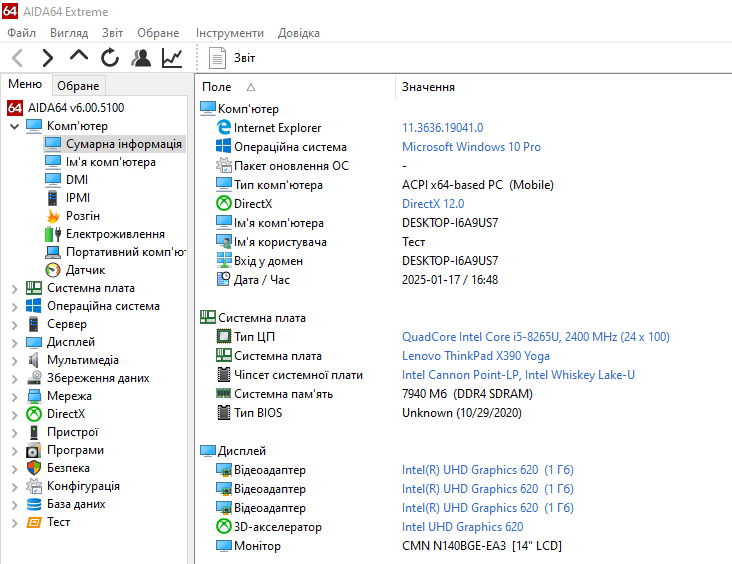Click the Датчик gauge icon

pyautogui.click(x=53, y=270)
